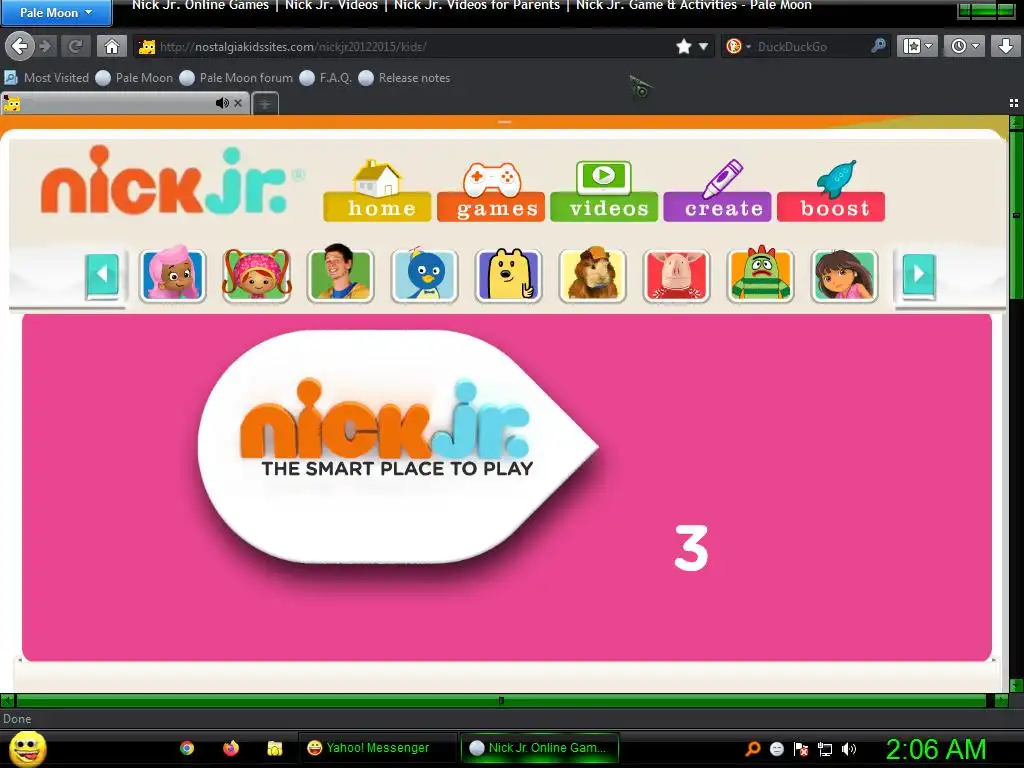
Task: Open the DuckDuckGo search engine selector
Action: click(x=738, y=46)
